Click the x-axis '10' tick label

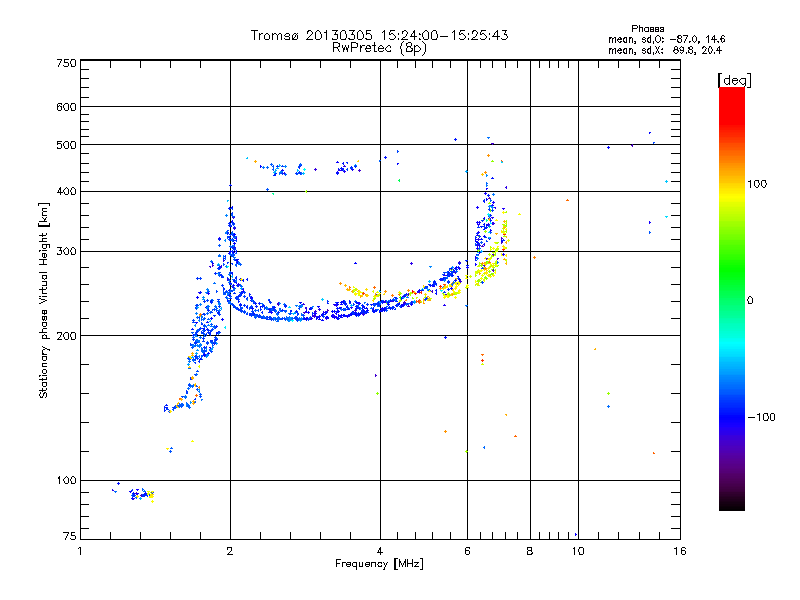tap(578, 551)
